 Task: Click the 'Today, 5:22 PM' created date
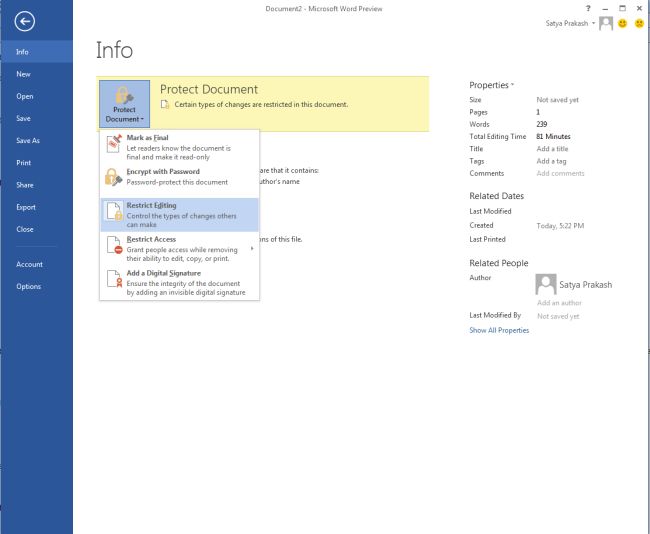point(560,226)
